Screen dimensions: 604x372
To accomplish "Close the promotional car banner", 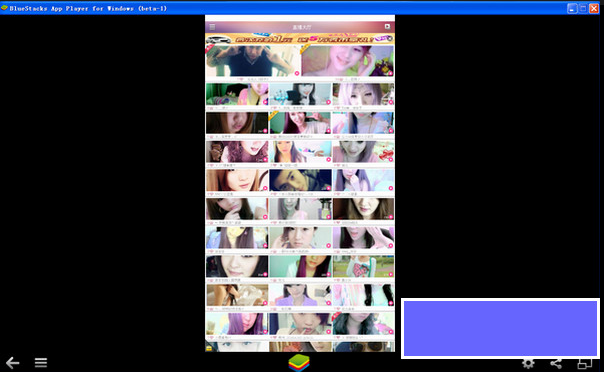I will pos(389,39).
